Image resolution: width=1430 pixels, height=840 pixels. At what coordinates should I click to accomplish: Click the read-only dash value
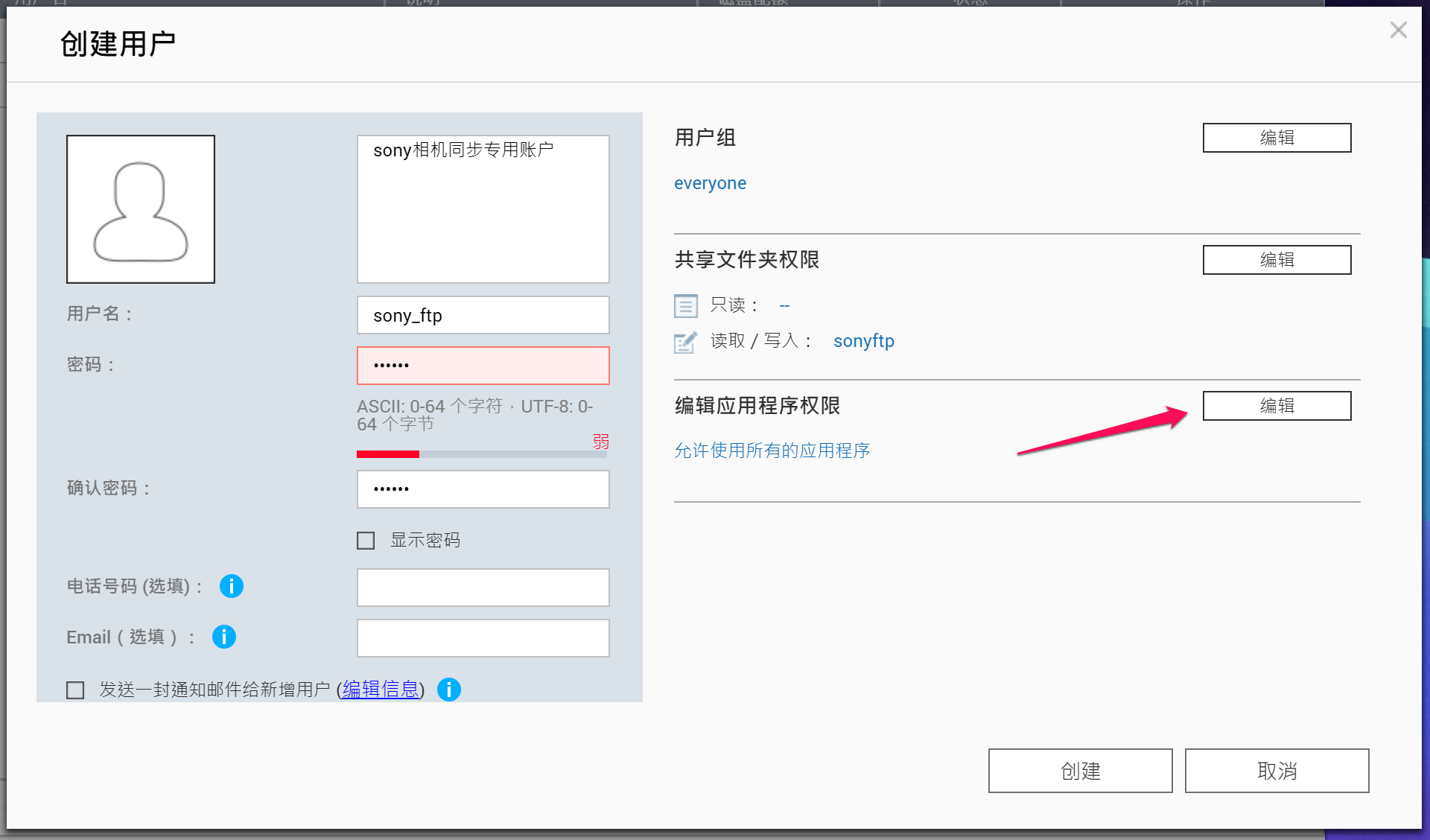coord(784,305)
